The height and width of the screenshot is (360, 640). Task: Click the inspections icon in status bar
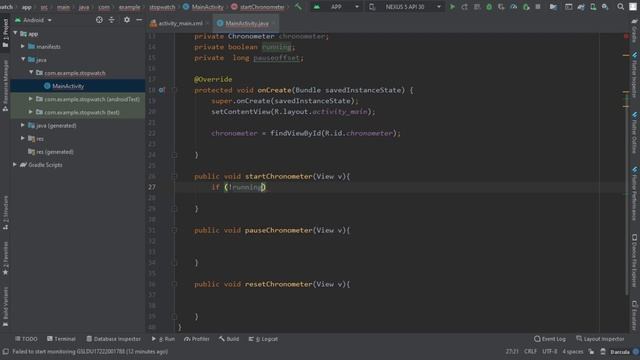[x=603, y=351]
